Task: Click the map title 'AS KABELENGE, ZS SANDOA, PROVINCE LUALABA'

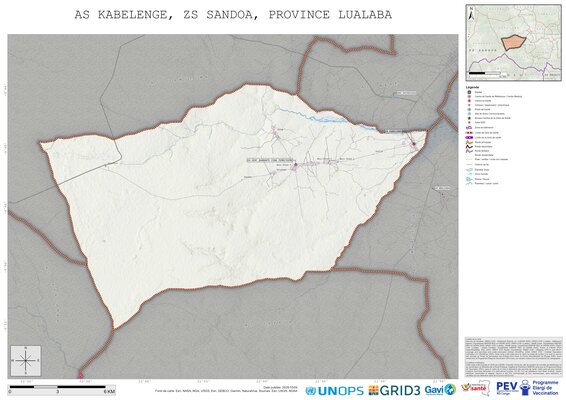Action: [x=233, y=15]
